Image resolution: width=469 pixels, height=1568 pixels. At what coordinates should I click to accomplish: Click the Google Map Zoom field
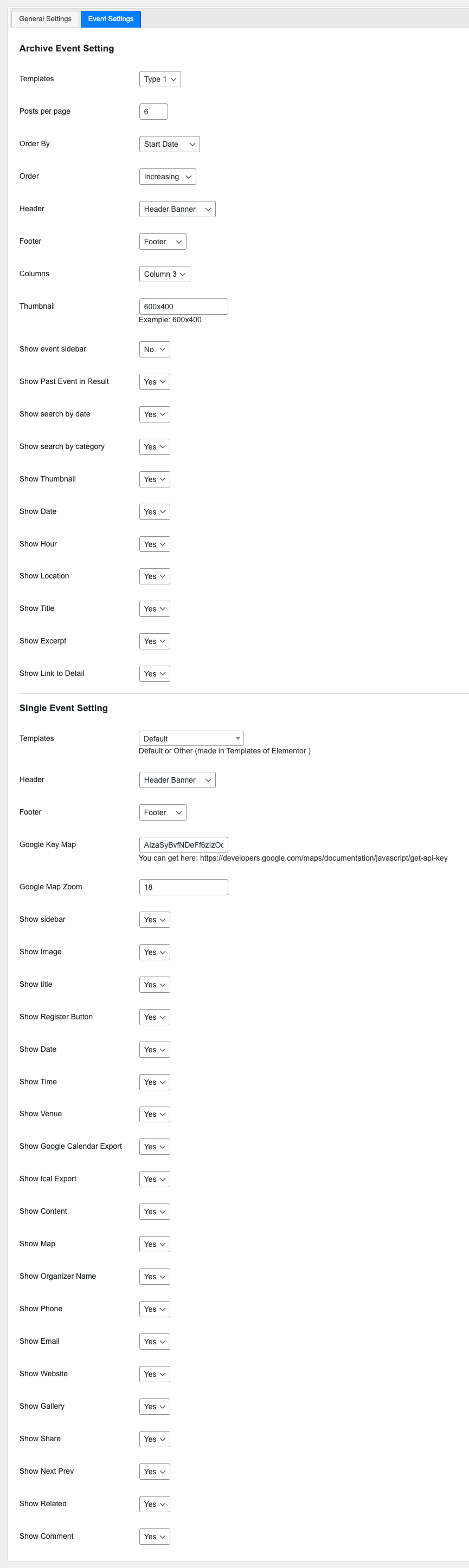click(x=183, y=887)
